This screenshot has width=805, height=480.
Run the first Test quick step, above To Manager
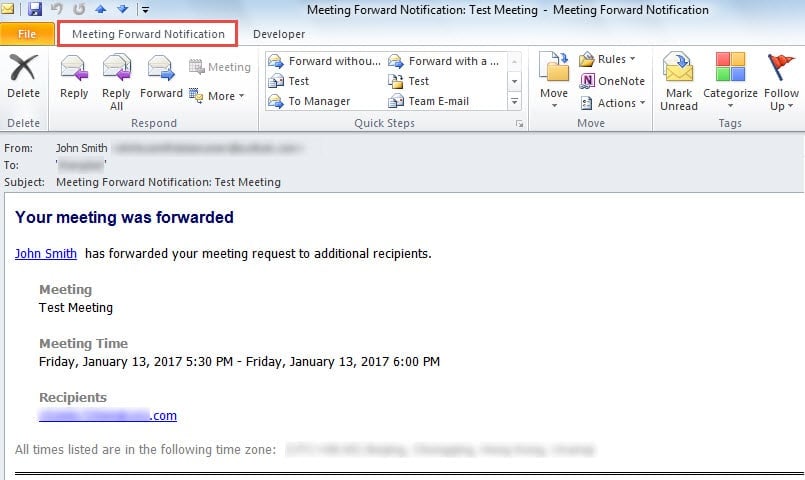click(x=289, y=81)
